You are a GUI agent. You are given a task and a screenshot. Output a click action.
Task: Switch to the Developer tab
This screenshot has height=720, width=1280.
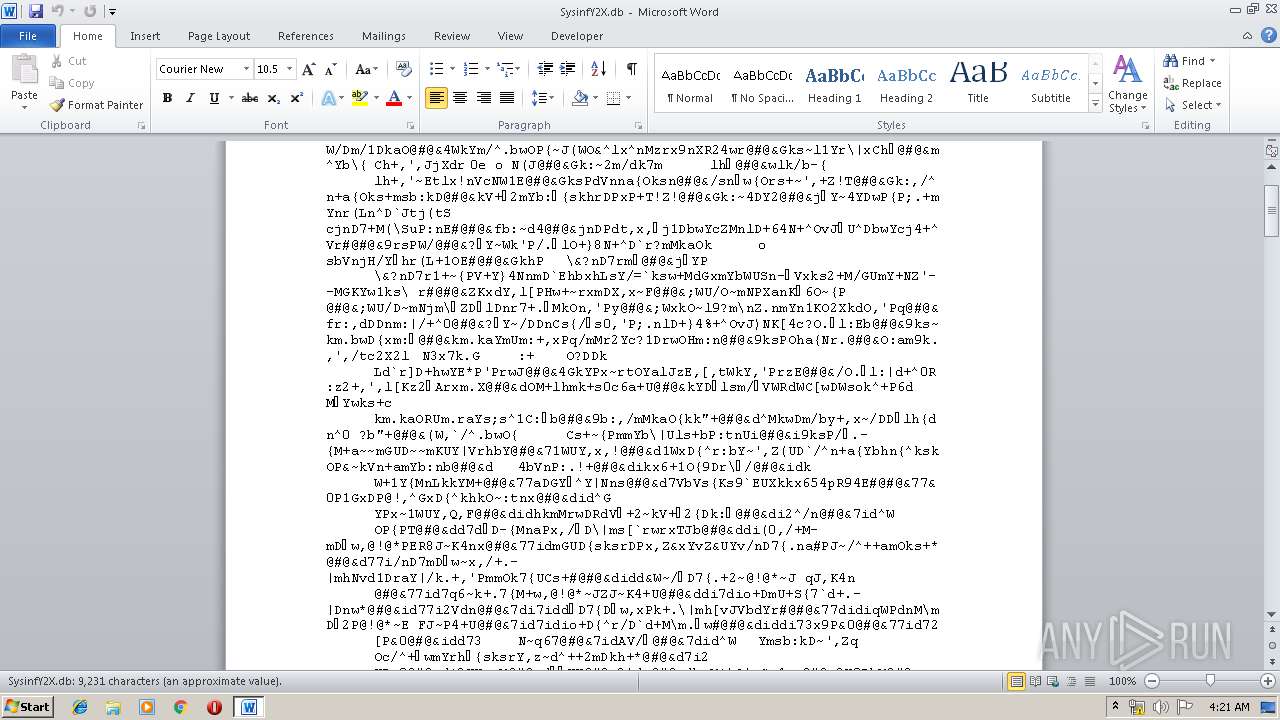pyautogui.click(x=577, y=36)
